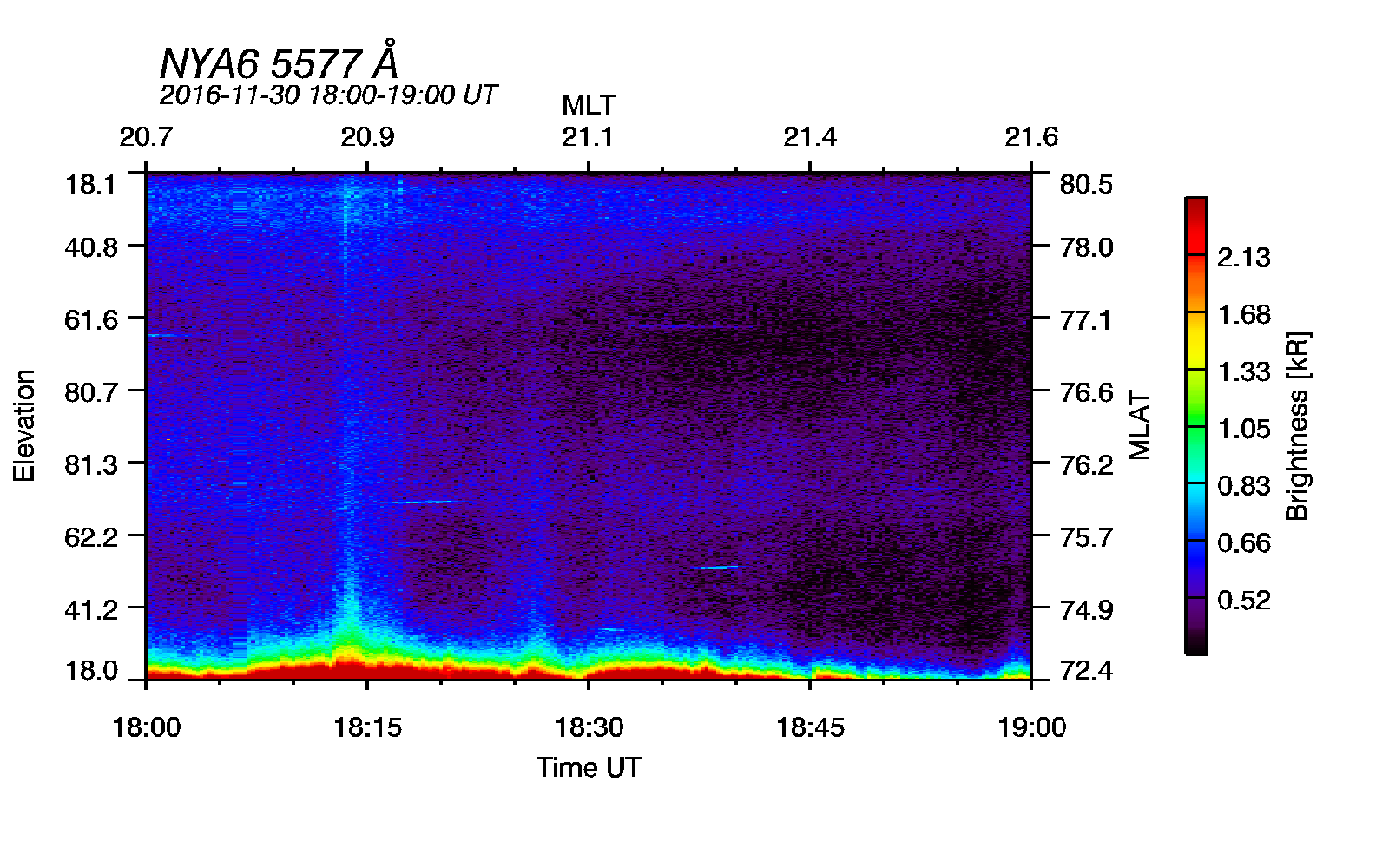Click colorbar value '0.52'
Viewport: 1389px width, 868px height.
[x=1243, y=601]
